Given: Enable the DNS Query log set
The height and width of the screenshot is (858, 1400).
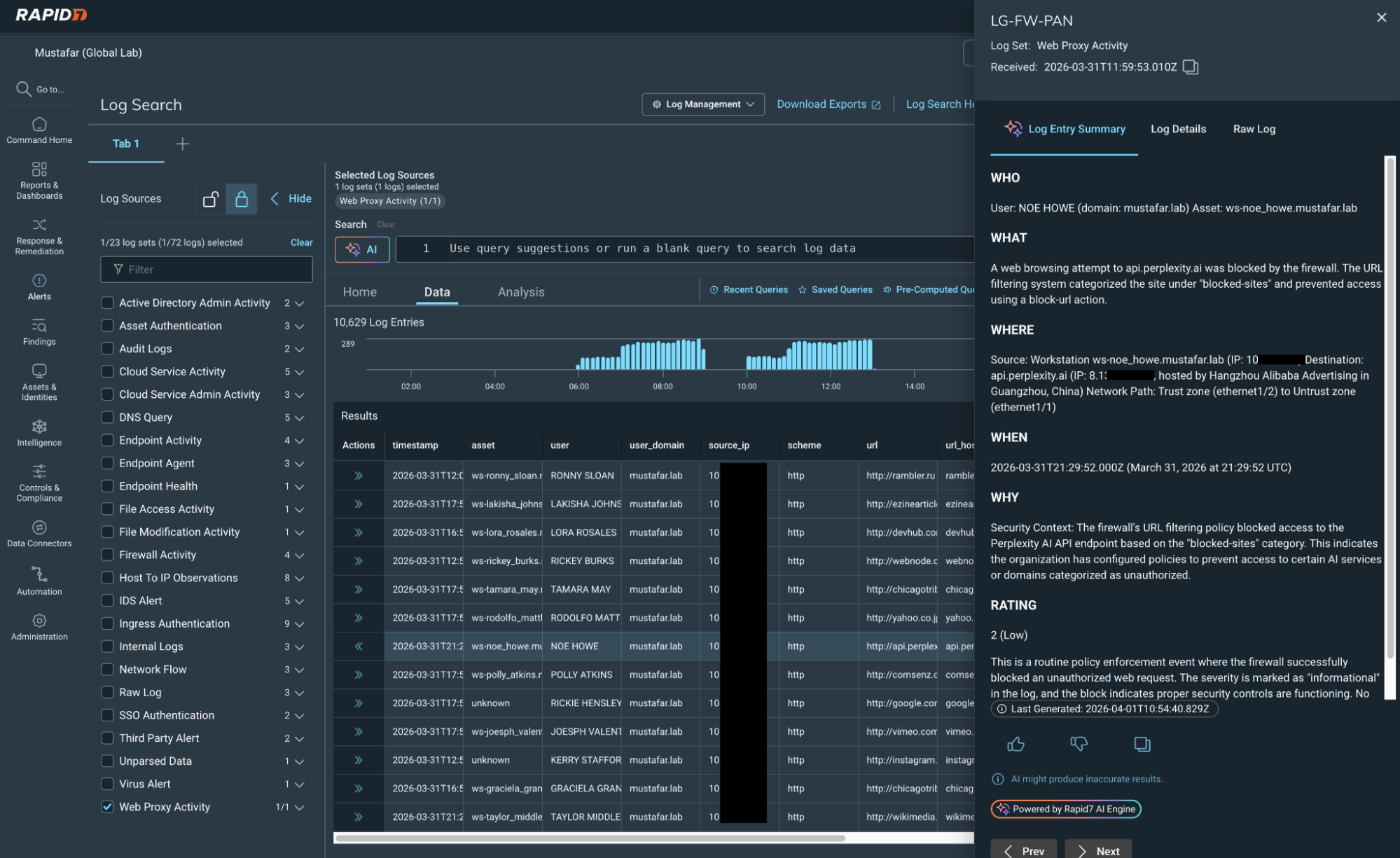Looking at the screenshot, I should pos(107,417).
